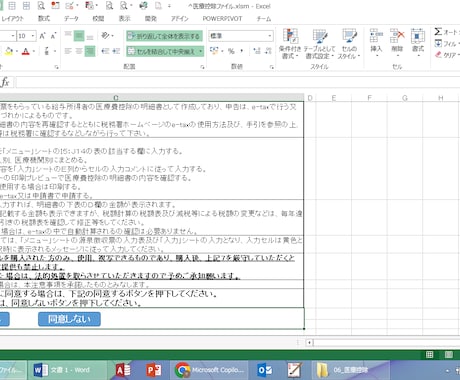Open conditional formatting (条件付き書式)

pyautogui.click(x=290, y=44)
